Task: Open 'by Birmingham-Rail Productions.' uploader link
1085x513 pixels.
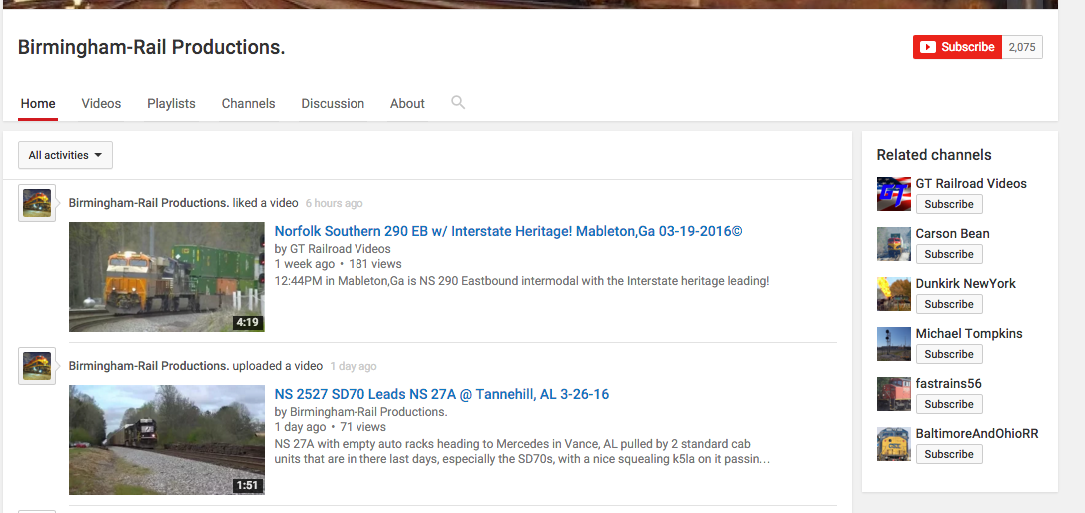Action: pyautogui.click(x=361, y=412)
